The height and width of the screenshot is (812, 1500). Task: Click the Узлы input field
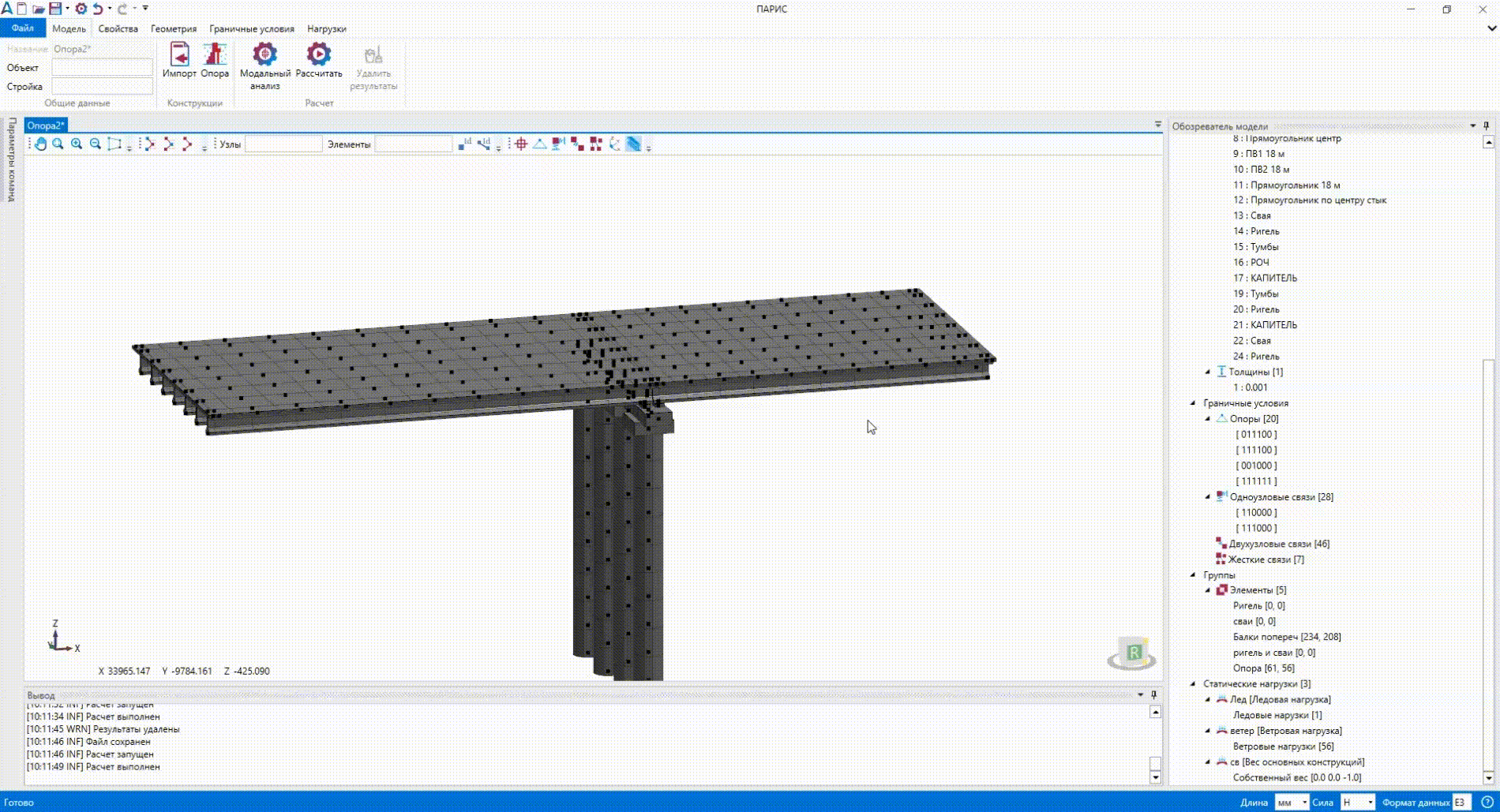[283, 144]
